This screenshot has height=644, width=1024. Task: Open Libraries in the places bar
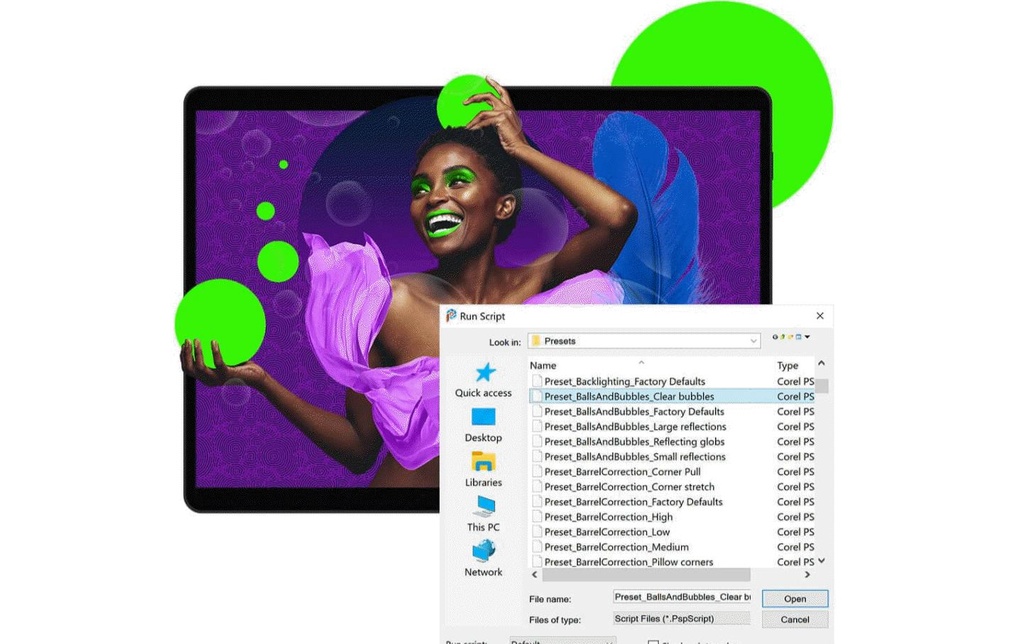483,470
